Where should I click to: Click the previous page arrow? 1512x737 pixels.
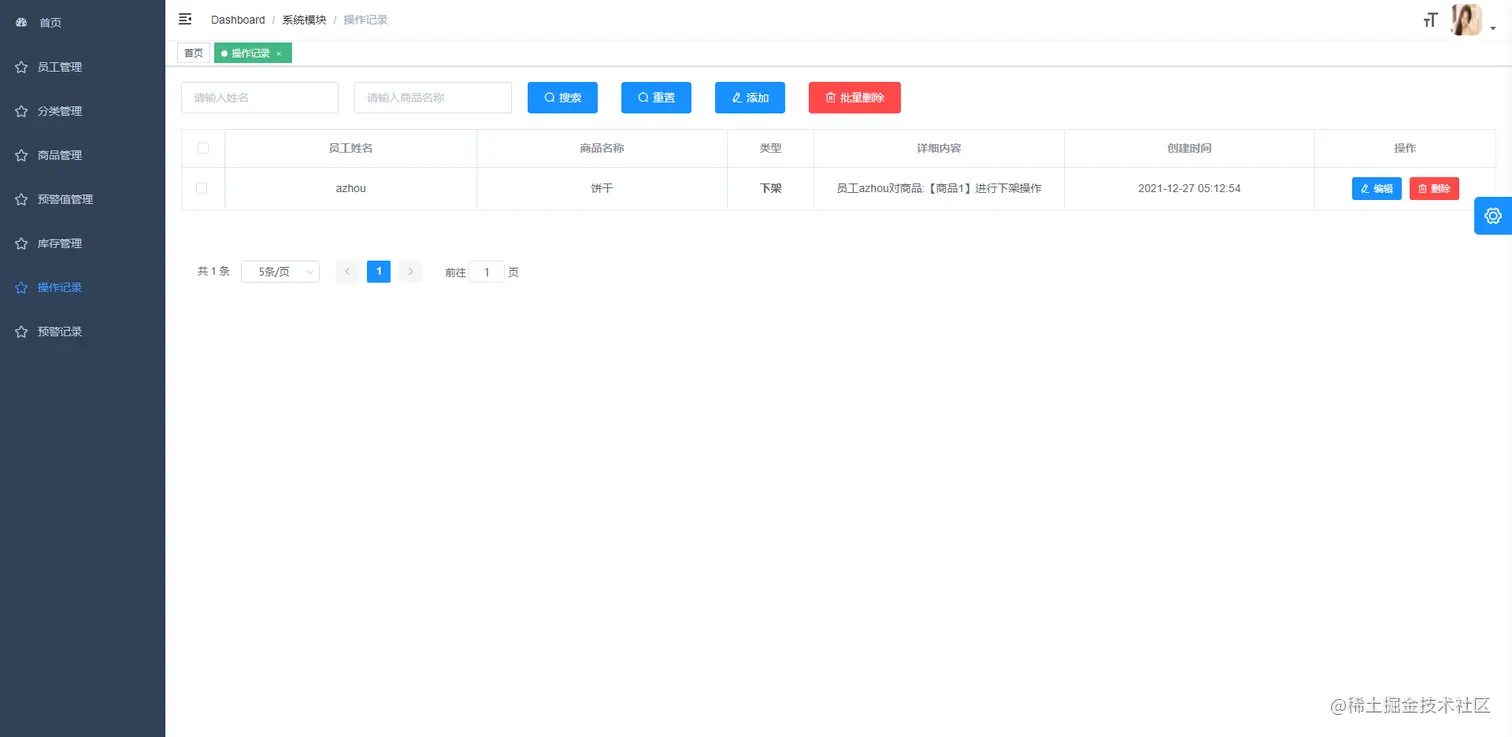click(347, 271)
